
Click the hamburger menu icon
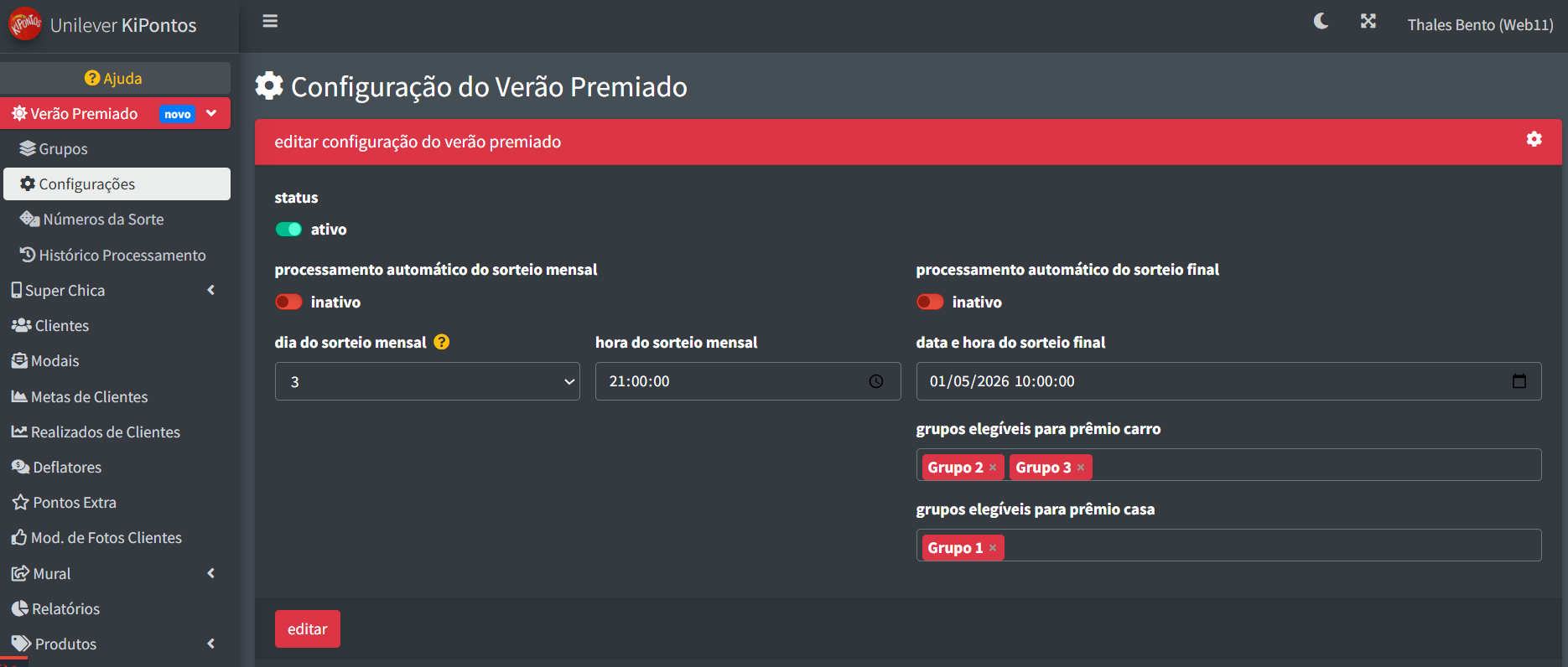[270, 22]
